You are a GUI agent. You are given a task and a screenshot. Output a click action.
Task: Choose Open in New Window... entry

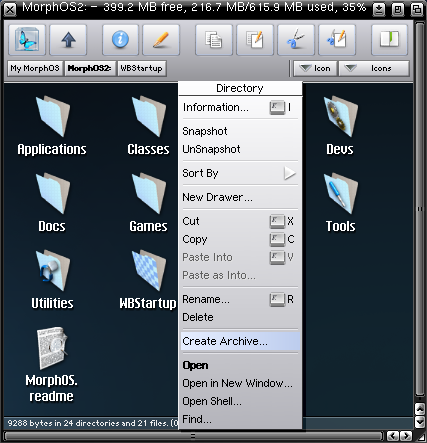[240, 383]
